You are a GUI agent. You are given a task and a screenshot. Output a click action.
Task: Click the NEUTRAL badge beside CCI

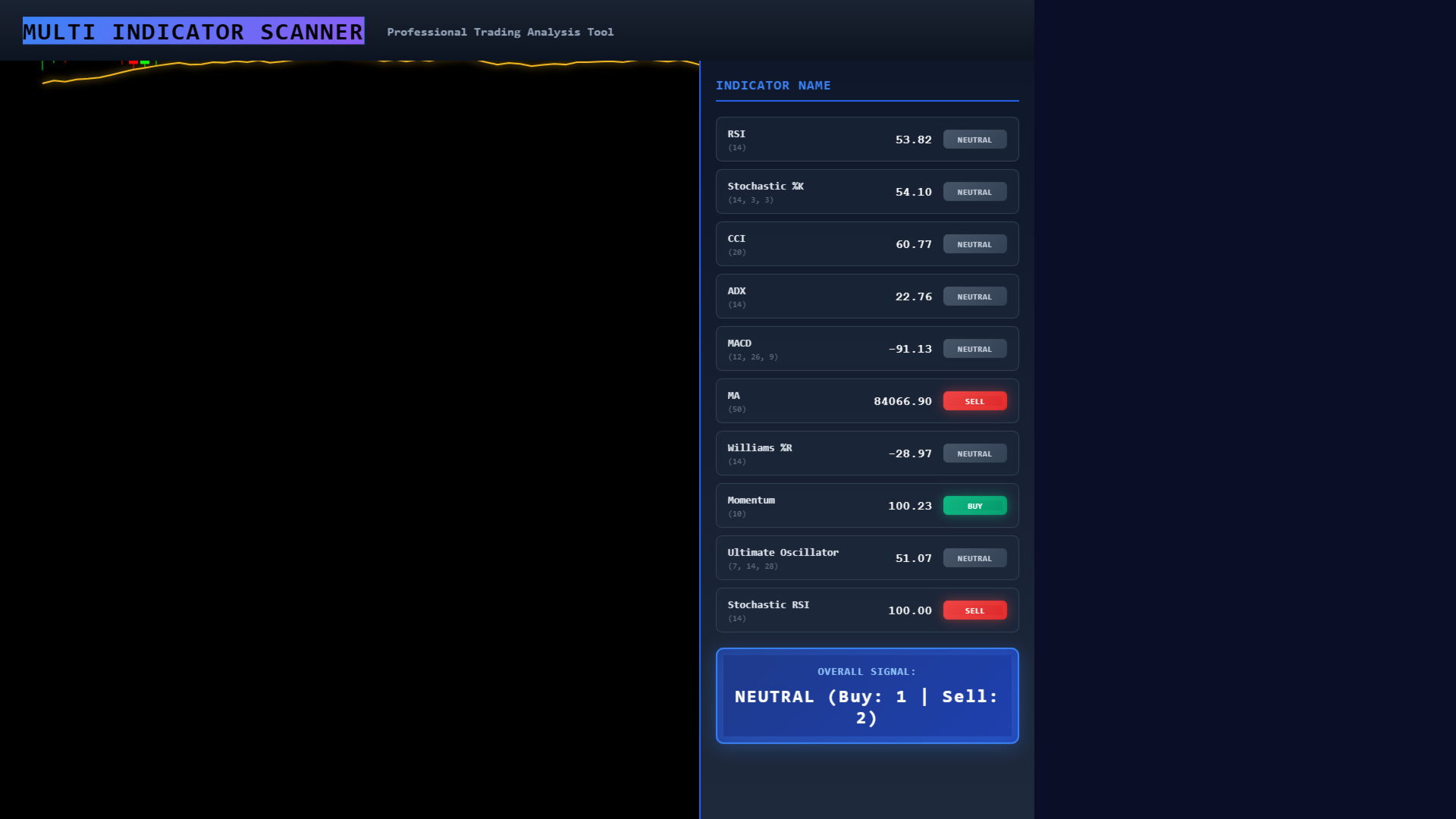coord(974,244)
